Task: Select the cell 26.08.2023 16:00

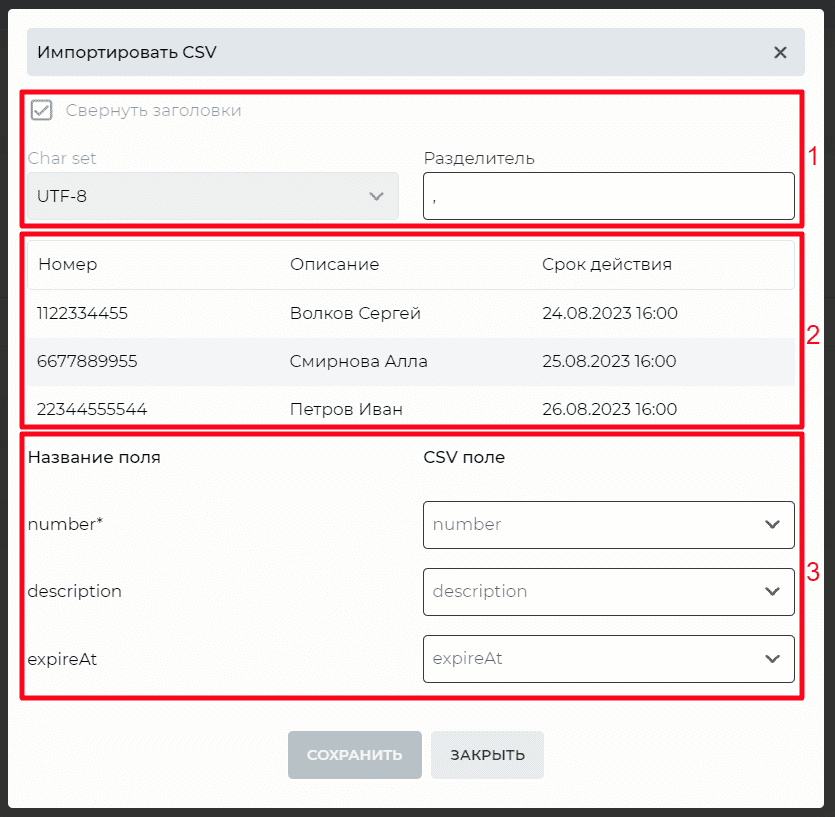Action: (x=610, y=409)
